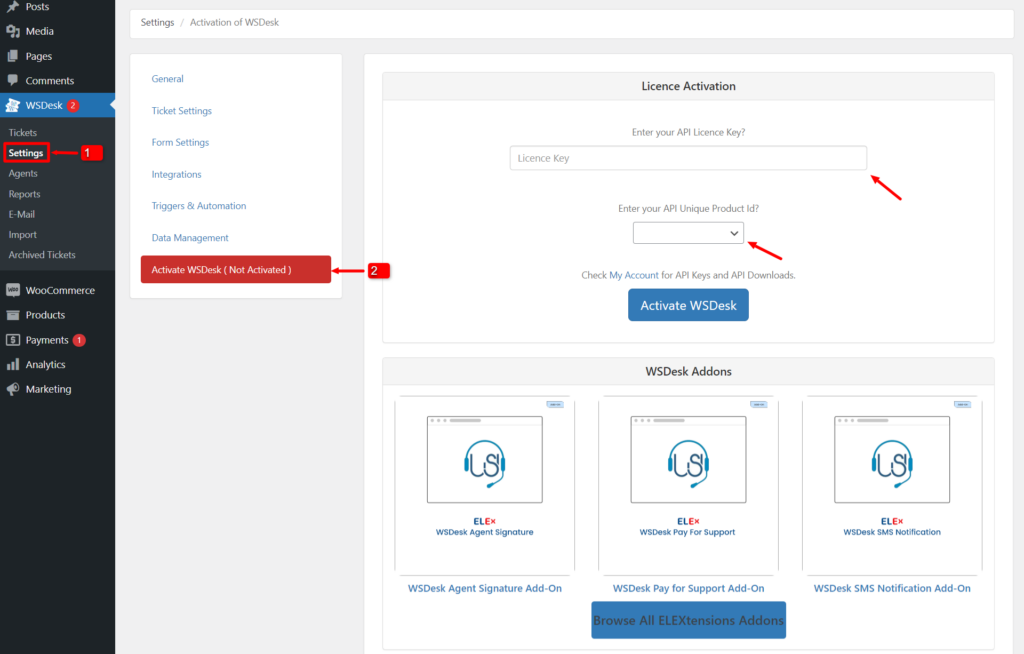This screenshot has width=1024, height=654.
Task: Click the Media library icon
Action: pos(13,31)
